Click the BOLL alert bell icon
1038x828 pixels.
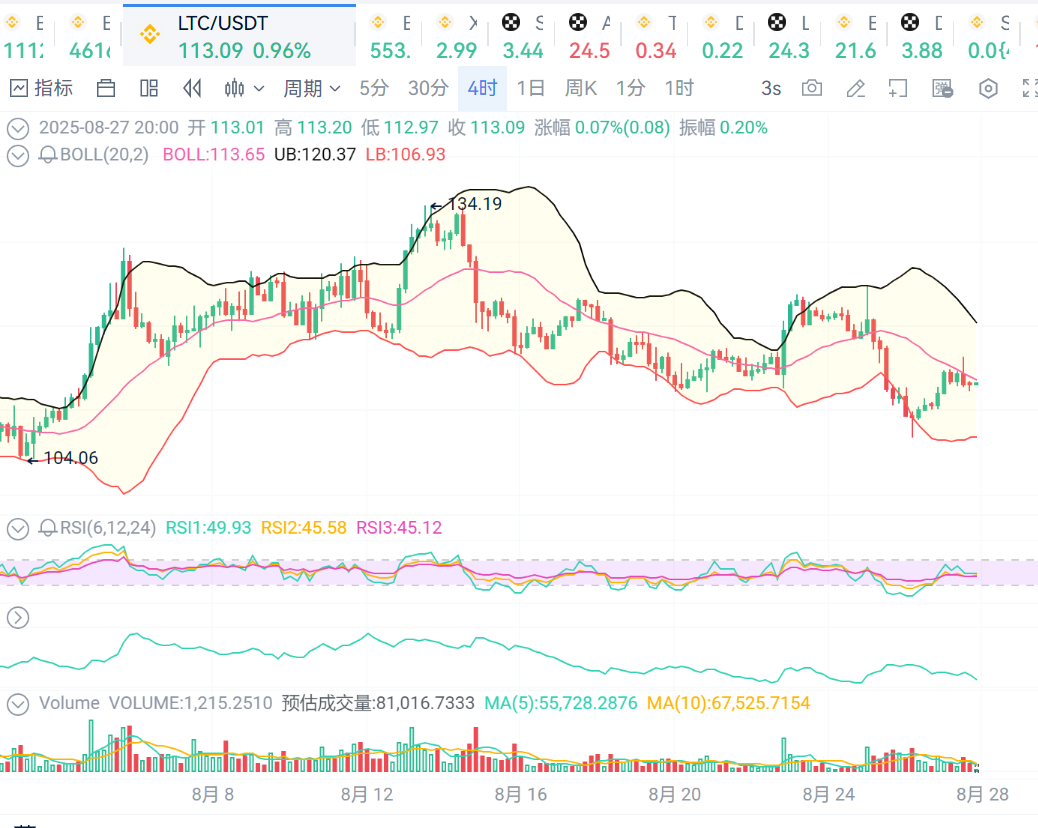[x=48, y=155]
